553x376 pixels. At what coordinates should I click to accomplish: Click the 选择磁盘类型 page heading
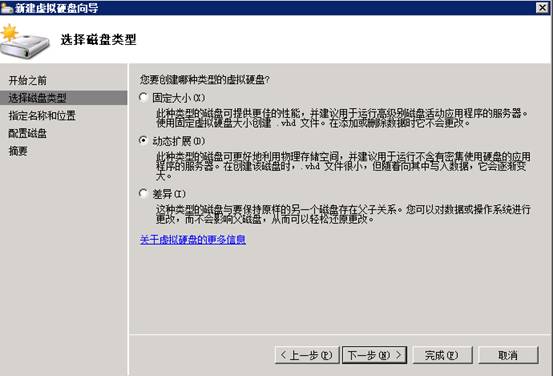point(98,40)
